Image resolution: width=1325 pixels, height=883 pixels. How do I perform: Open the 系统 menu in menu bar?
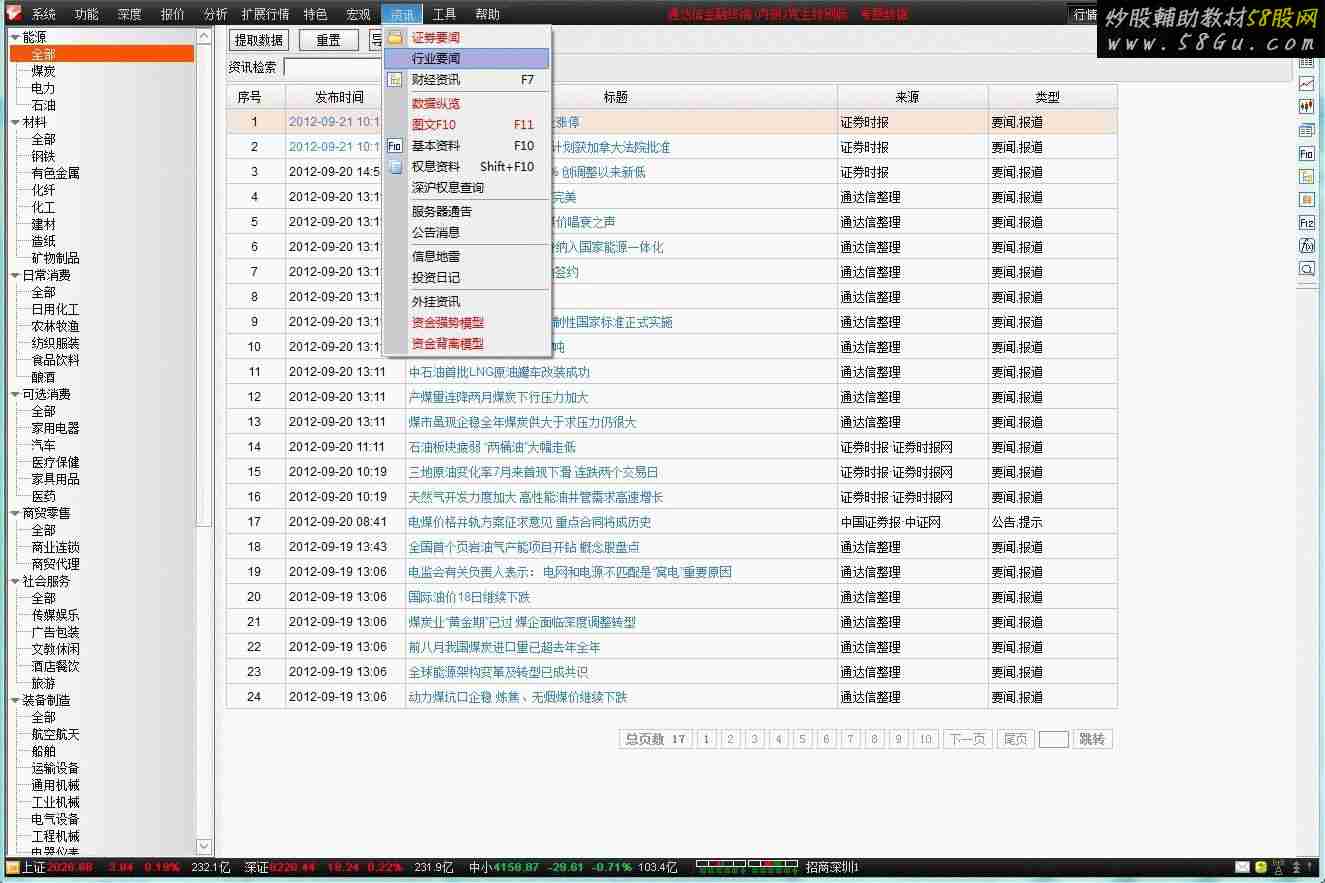click(x=43, y=14)
